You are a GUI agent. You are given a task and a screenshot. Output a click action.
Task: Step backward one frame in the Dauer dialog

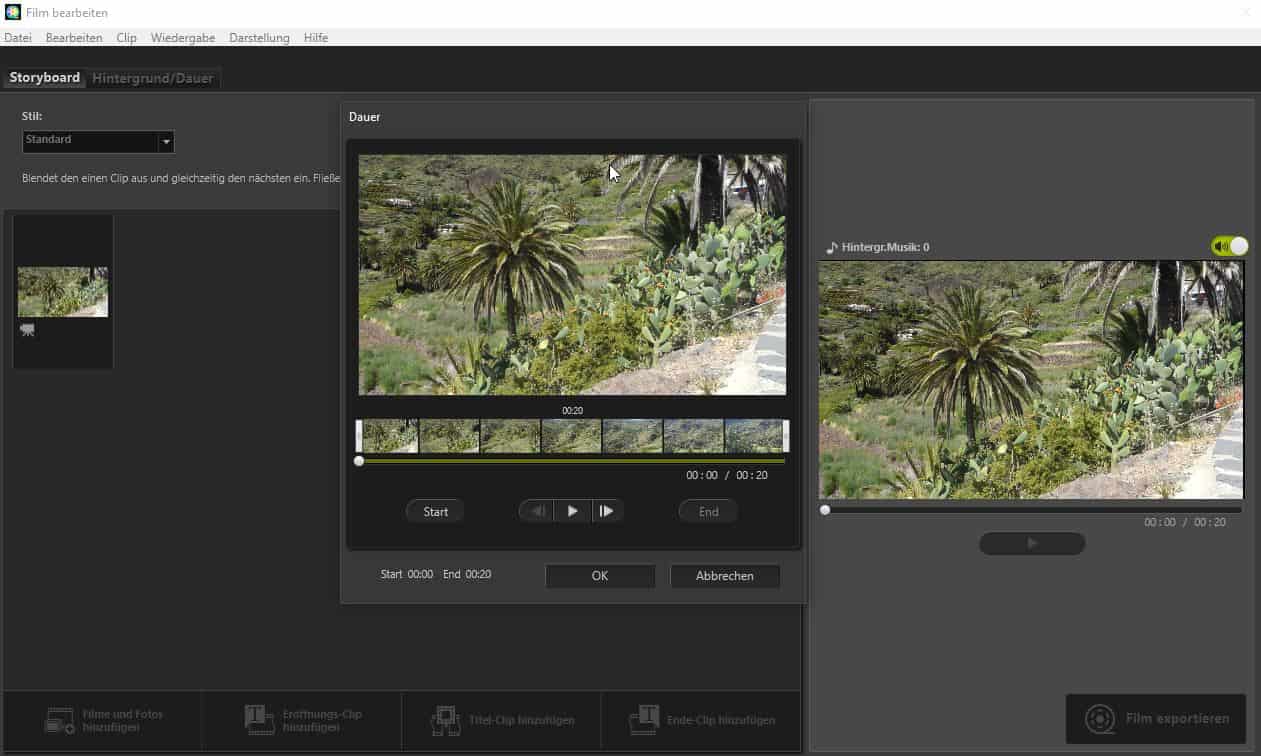[536, 510]
